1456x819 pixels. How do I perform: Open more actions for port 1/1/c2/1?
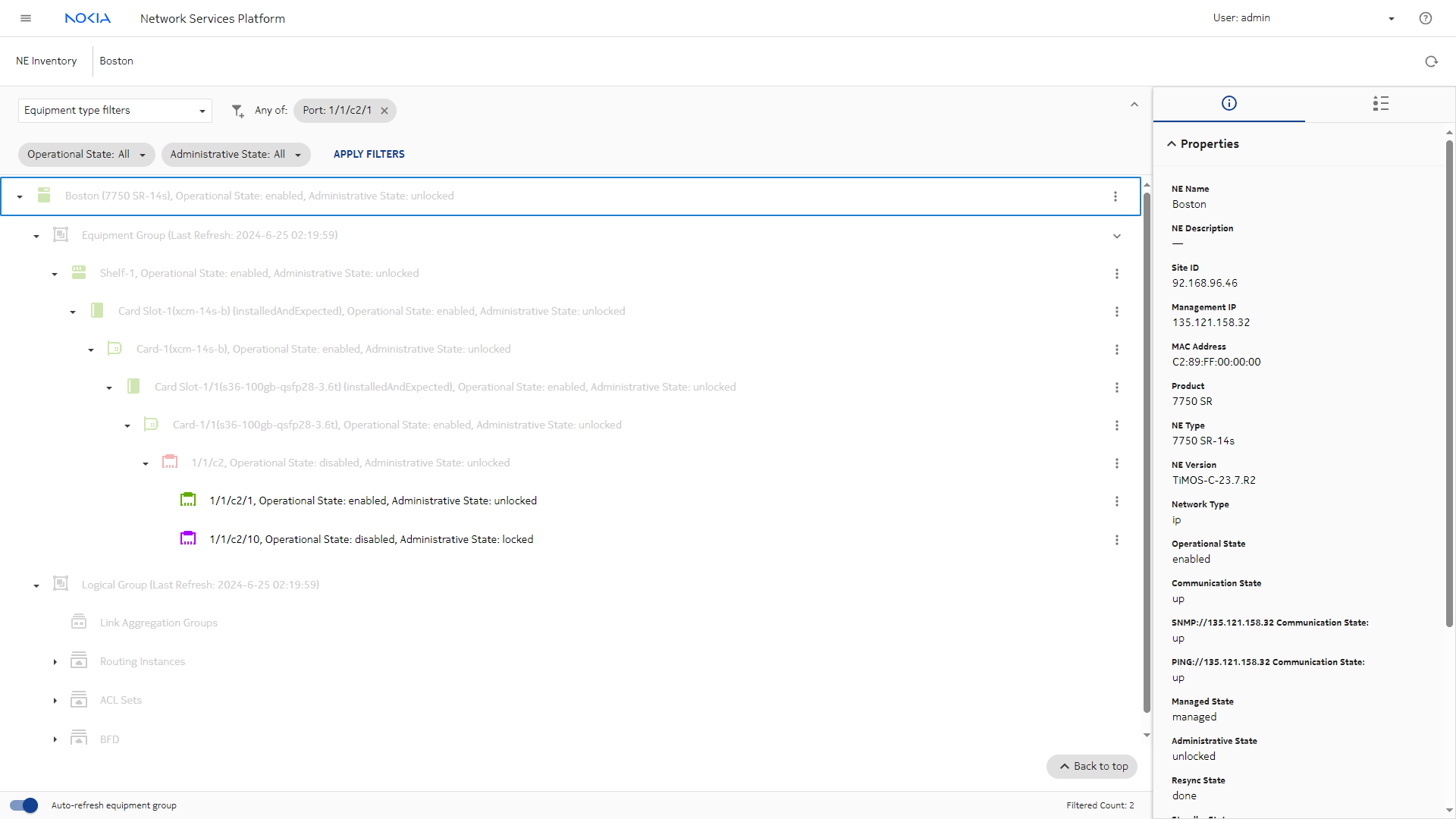pyautogui.click(x=1116, y=501)
